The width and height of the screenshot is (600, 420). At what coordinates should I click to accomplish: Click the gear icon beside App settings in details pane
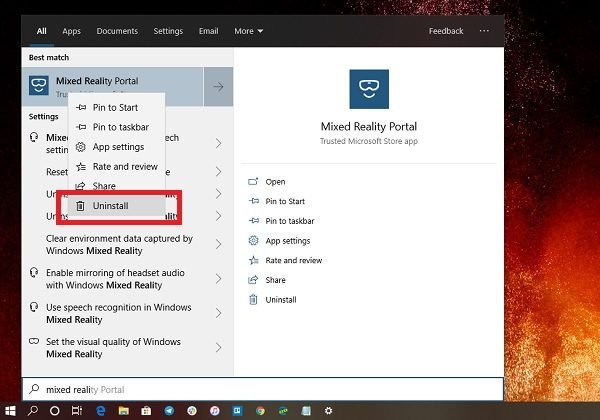253,240
